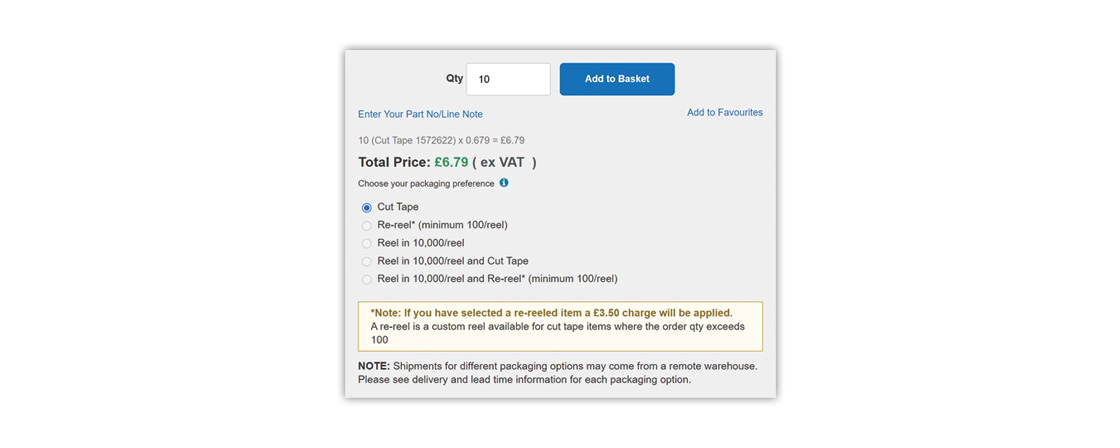Pick Reel in 10,000/reel and Cut Tape
The width and height of the screenshot is (1120, 448).
(x=367, y=262)
